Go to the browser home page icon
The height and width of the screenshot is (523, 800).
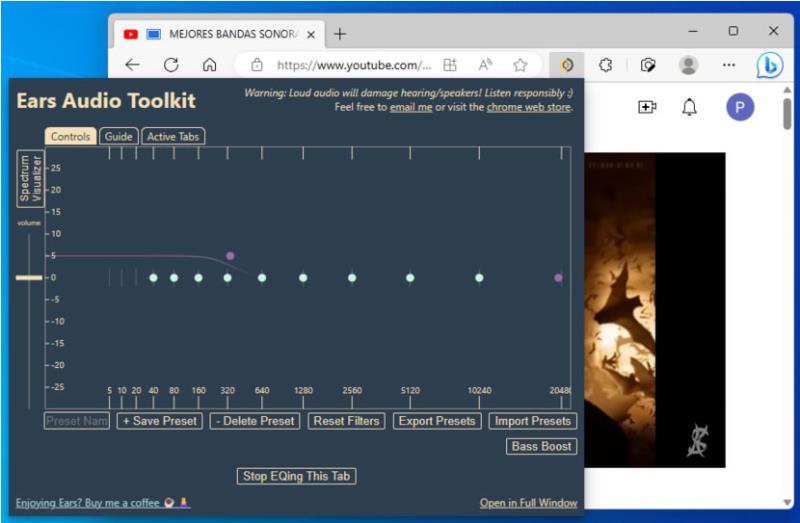(209, 65)
